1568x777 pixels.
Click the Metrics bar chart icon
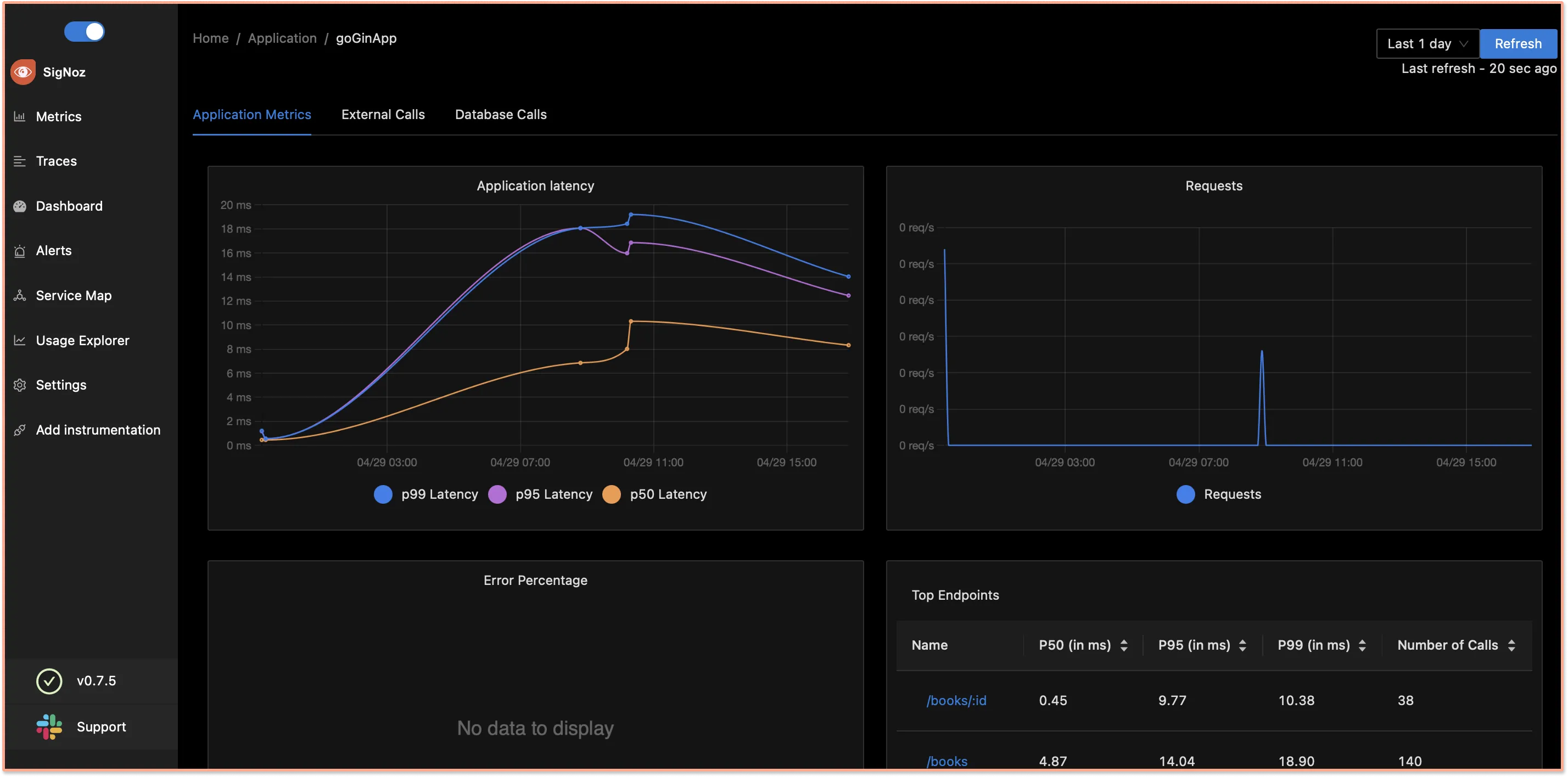coord(19,116)
